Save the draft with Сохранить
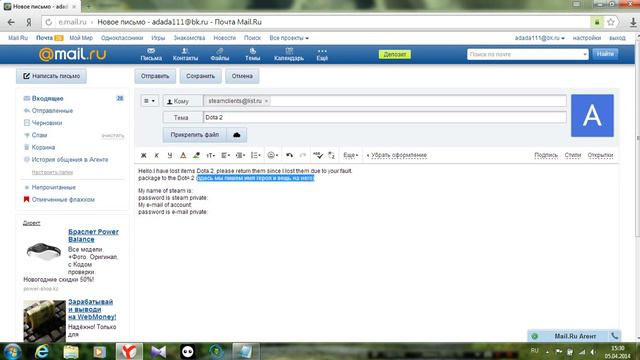This screenshot has height=360, width=640. point(200,76)
